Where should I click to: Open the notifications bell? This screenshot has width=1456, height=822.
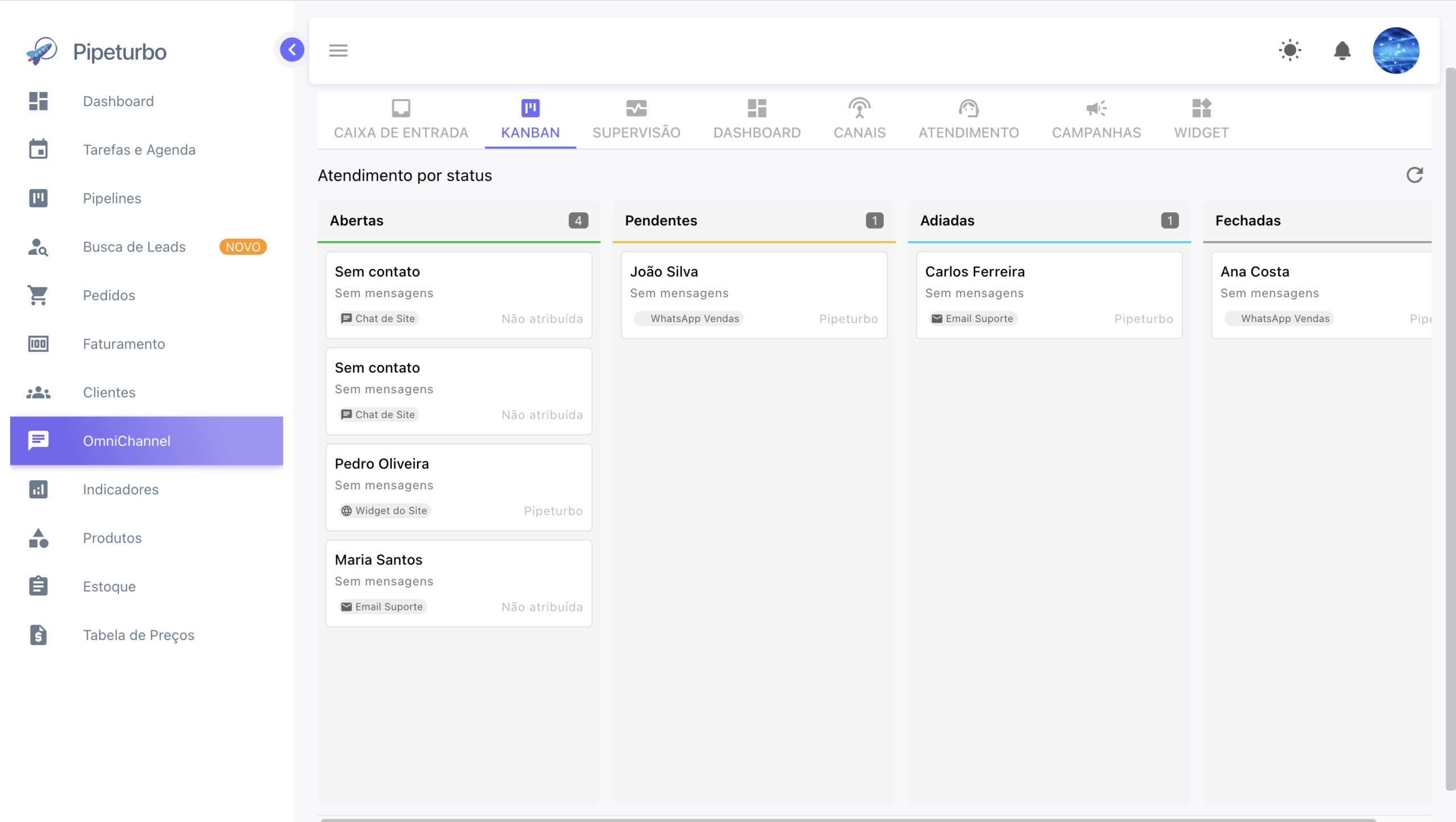point(1342,51)
